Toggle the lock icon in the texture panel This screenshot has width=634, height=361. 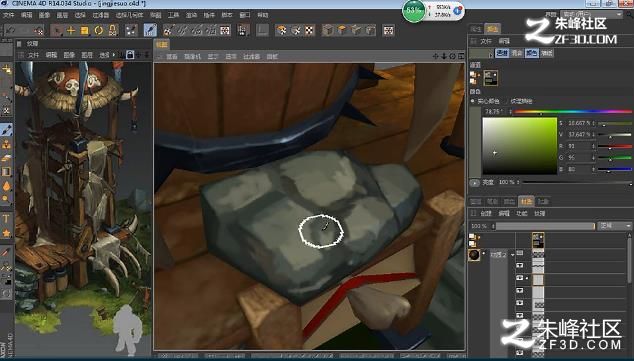point(130,55)
